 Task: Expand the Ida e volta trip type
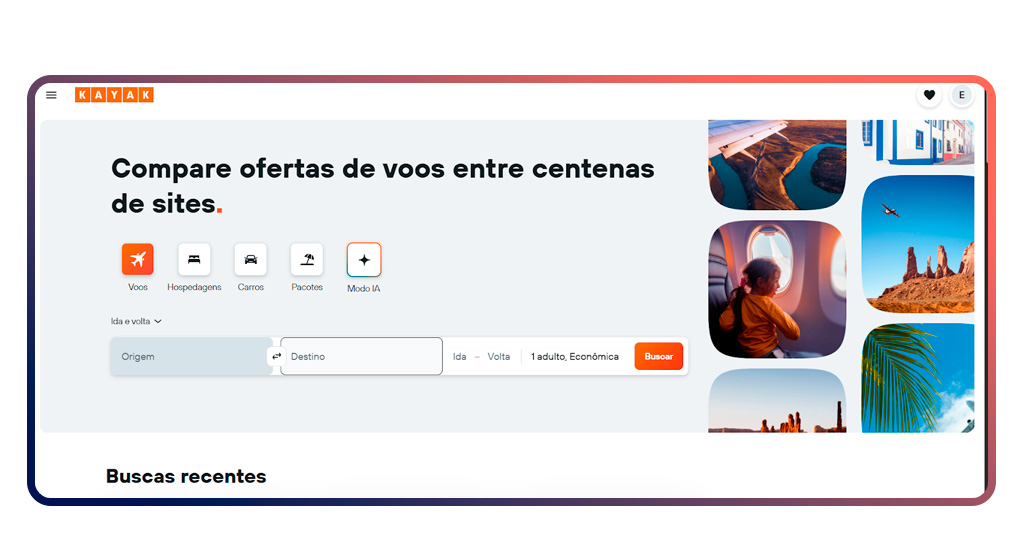[x=136, y=321]
